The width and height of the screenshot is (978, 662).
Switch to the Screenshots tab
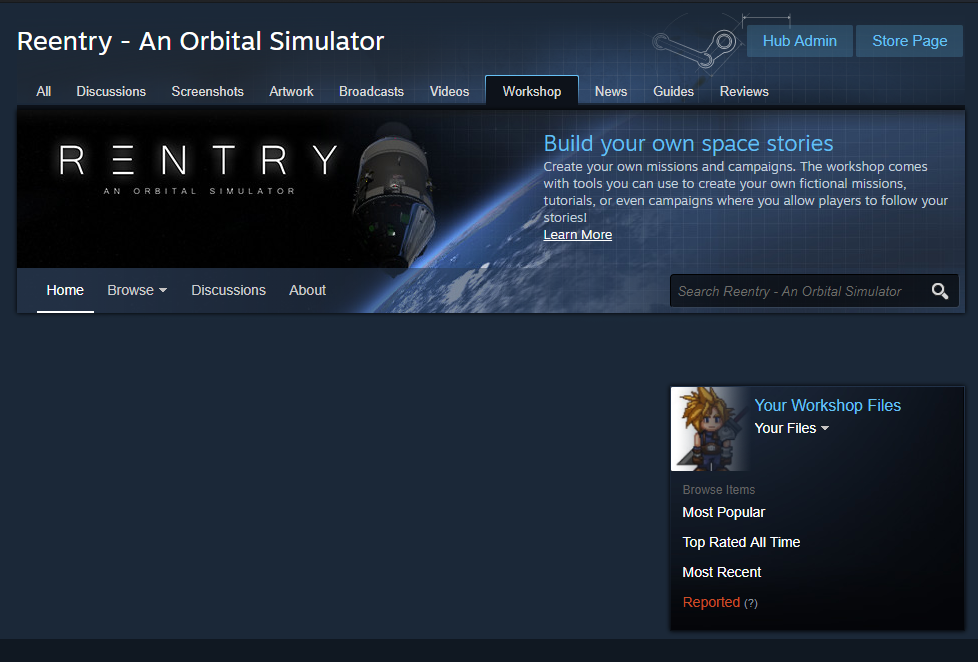[x=208, y=92]
